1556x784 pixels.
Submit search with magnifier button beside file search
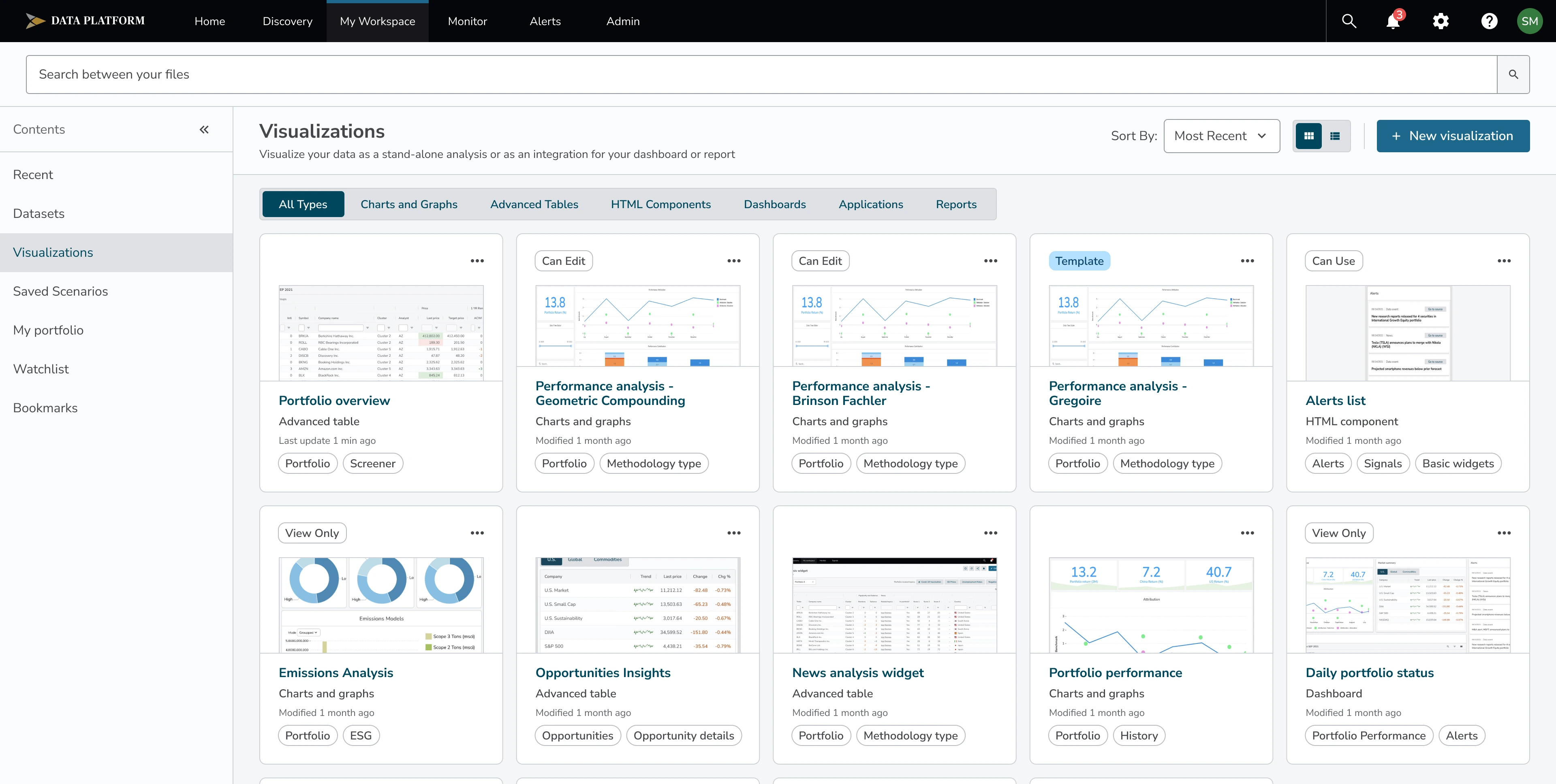[x=1513, y=74]
